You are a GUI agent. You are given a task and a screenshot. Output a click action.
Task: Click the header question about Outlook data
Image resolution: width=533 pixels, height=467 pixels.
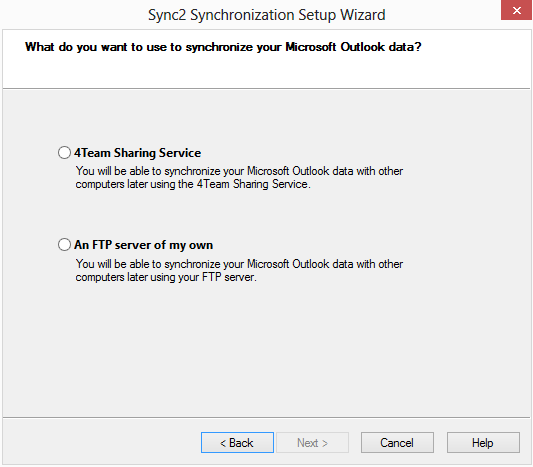tap(223, 47)
